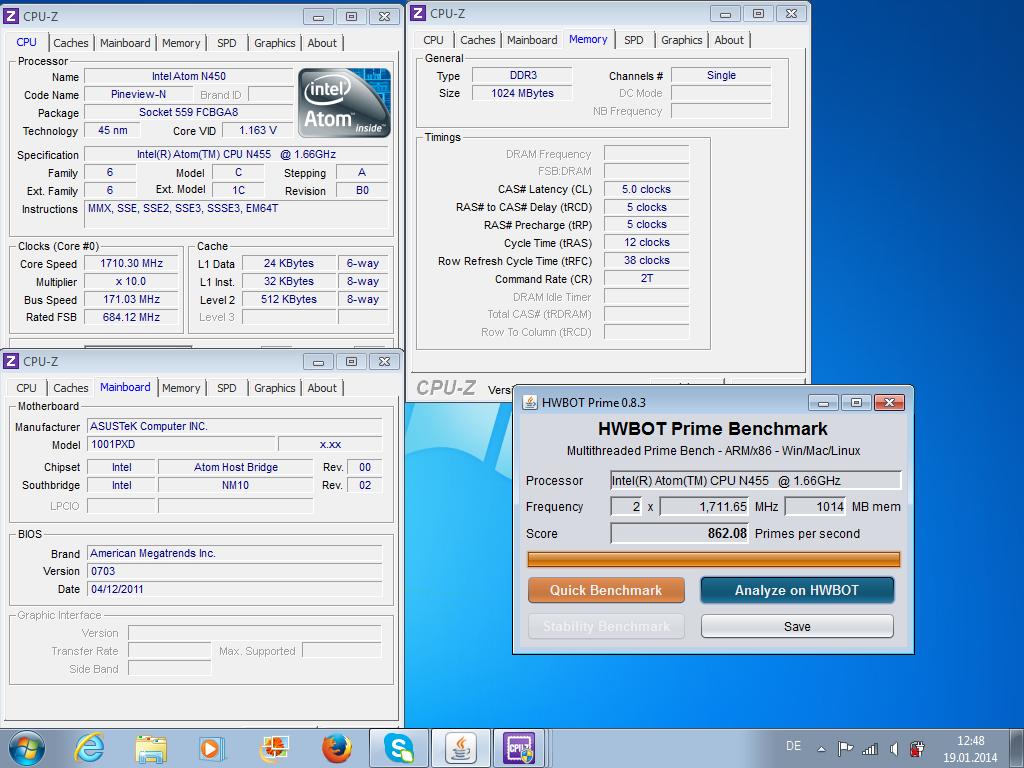Select CPU tab in Memory CPU-Z window
This screenshot has height=768, width=1024.
(x=433, y=40)
